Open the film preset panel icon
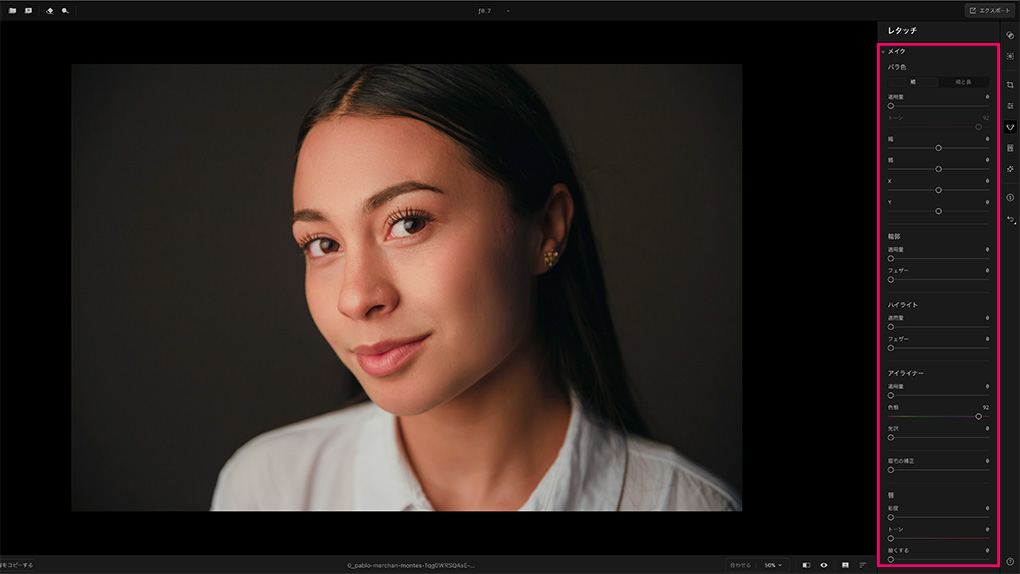 point(1010,148)
